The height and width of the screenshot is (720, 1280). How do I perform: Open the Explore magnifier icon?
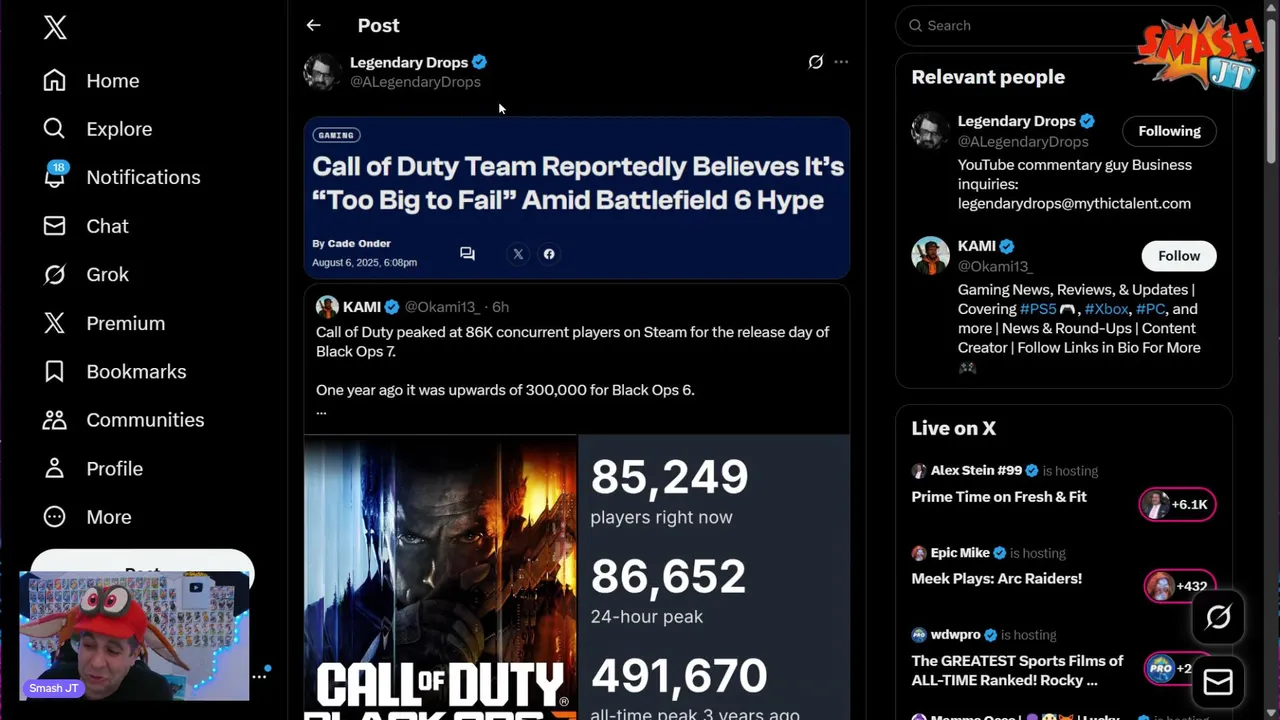pos(54,128)
